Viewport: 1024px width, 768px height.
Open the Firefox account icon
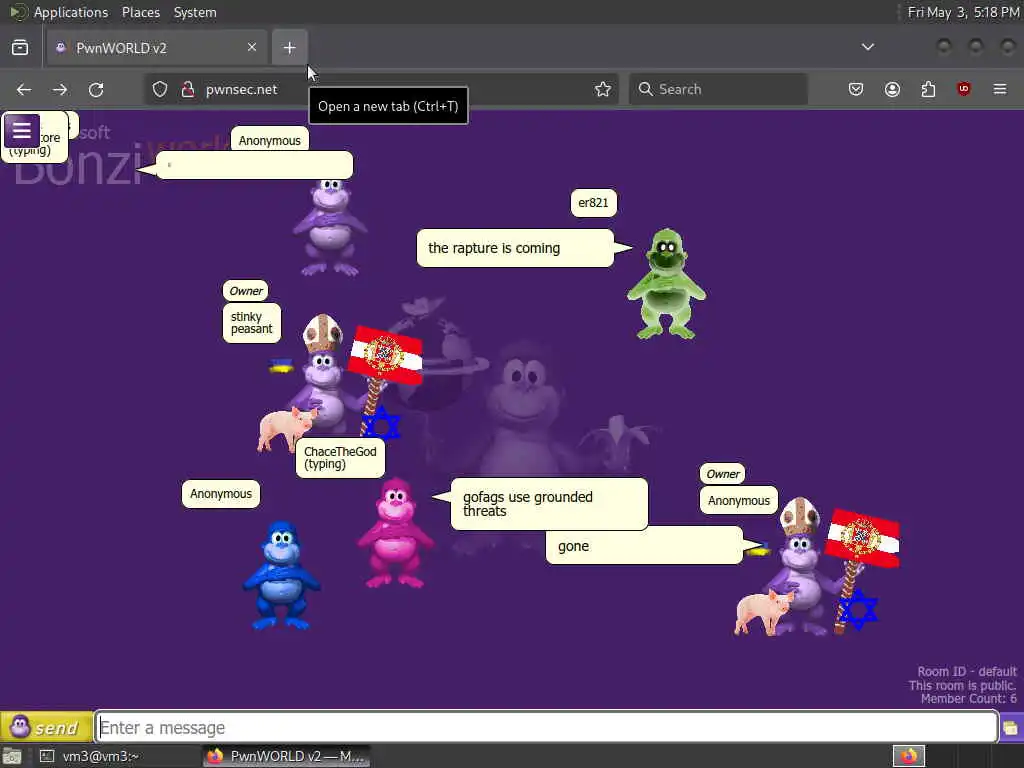pos(892,89)
